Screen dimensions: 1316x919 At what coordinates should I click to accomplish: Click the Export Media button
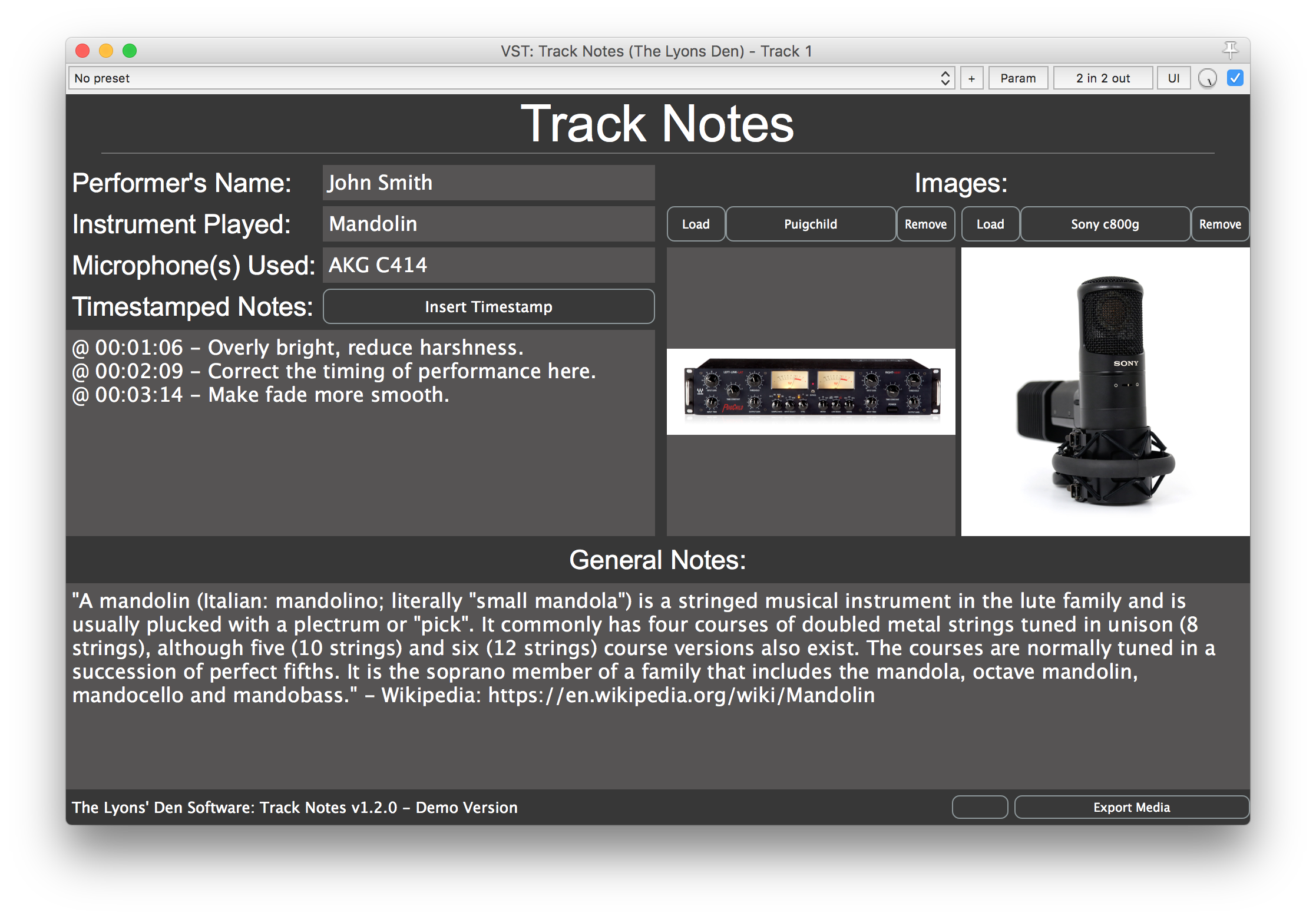pos(1131,807)
